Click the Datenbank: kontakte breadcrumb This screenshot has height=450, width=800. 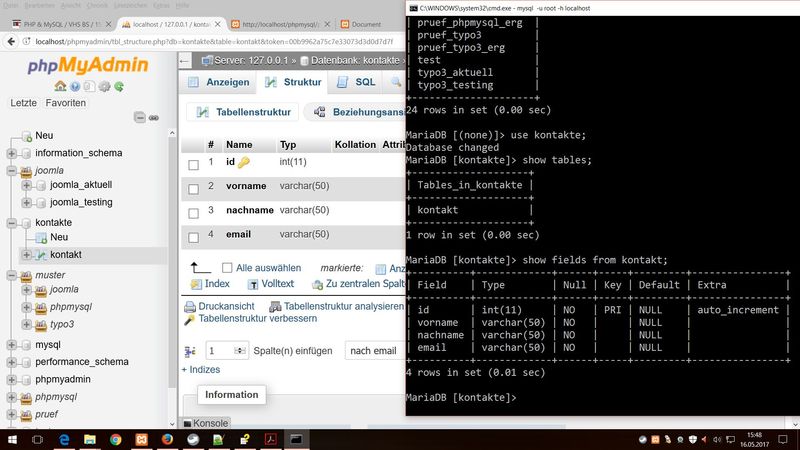click(355, 61)
